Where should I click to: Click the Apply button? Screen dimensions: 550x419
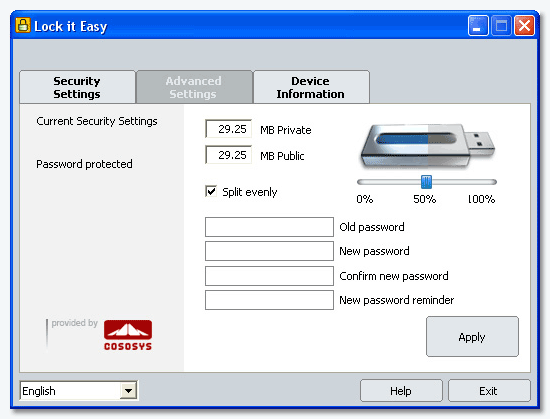pos(472,337)
